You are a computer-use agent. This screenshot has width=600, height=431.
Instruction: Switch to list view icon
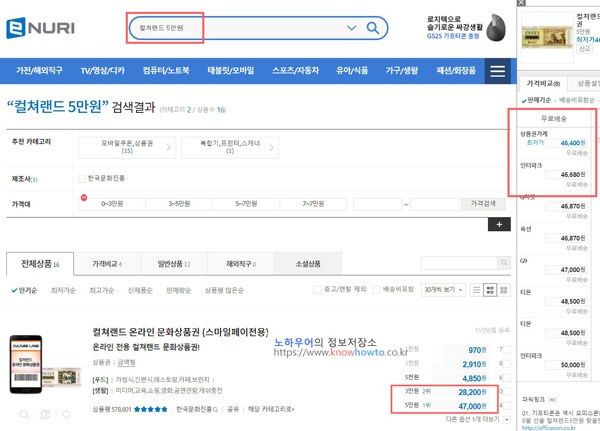476,290
